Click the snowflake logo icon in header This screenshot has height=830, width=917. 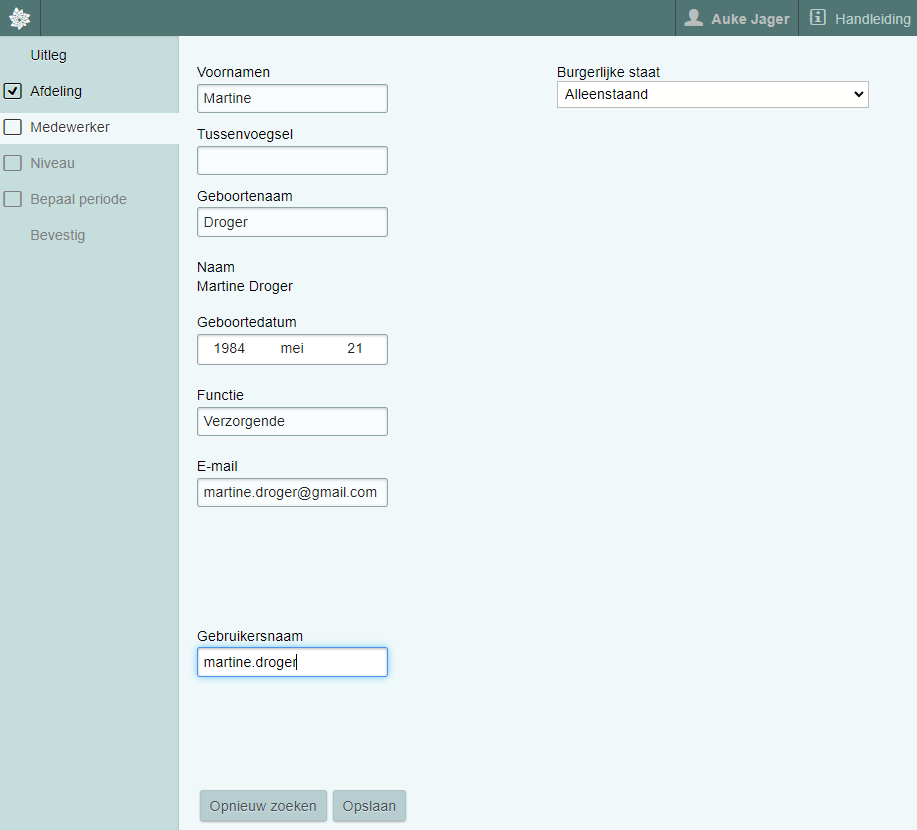(x=19, y=18)
